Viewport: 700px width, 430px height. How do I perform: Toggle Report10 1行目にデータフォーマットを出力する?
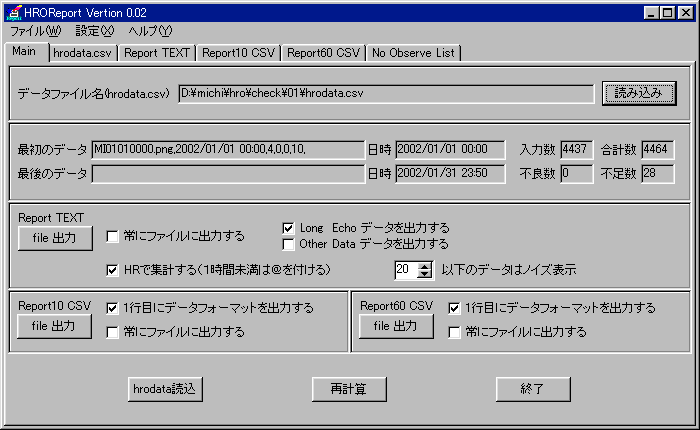point(112,308)
